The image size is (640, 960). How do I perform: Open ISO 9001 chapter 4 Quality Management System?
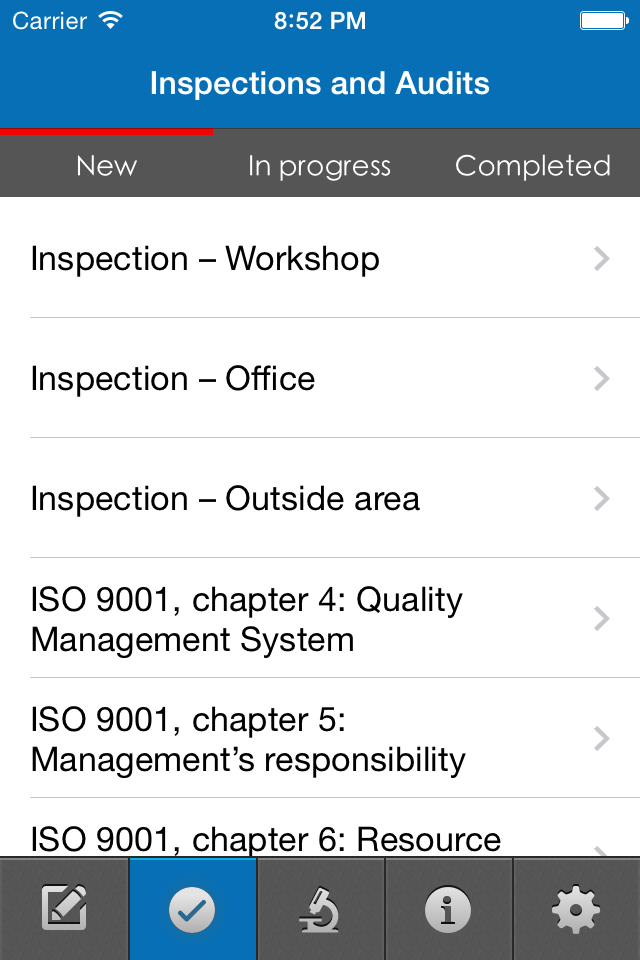[320, 618]
